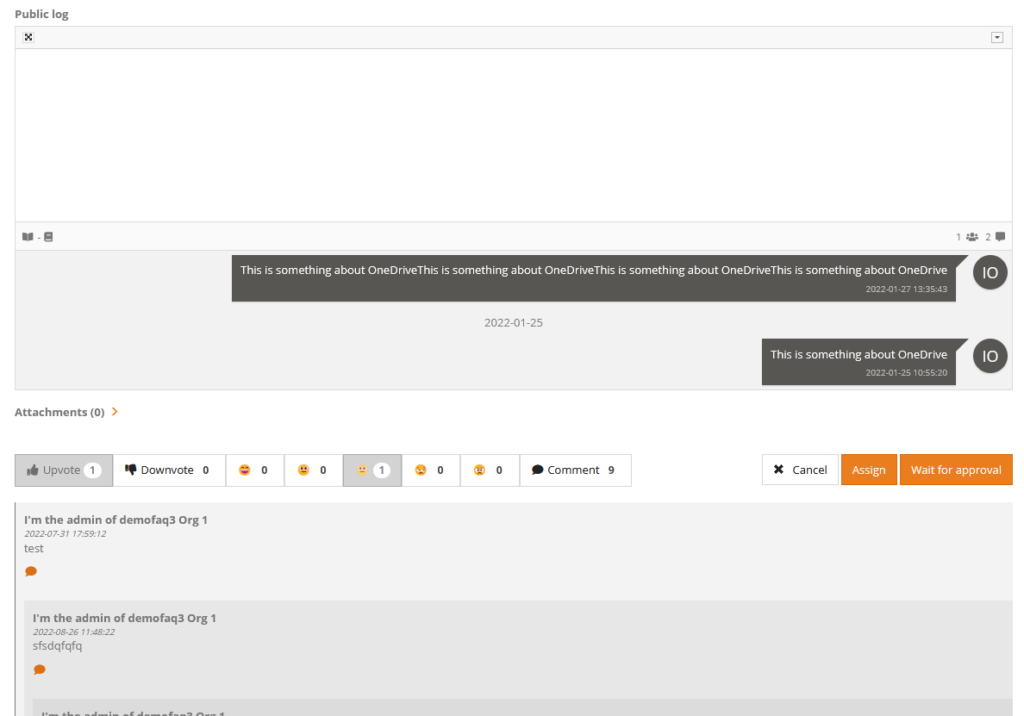Toggle the Upvote button
The image size is (1024, 716).
[x=64, y=470]
